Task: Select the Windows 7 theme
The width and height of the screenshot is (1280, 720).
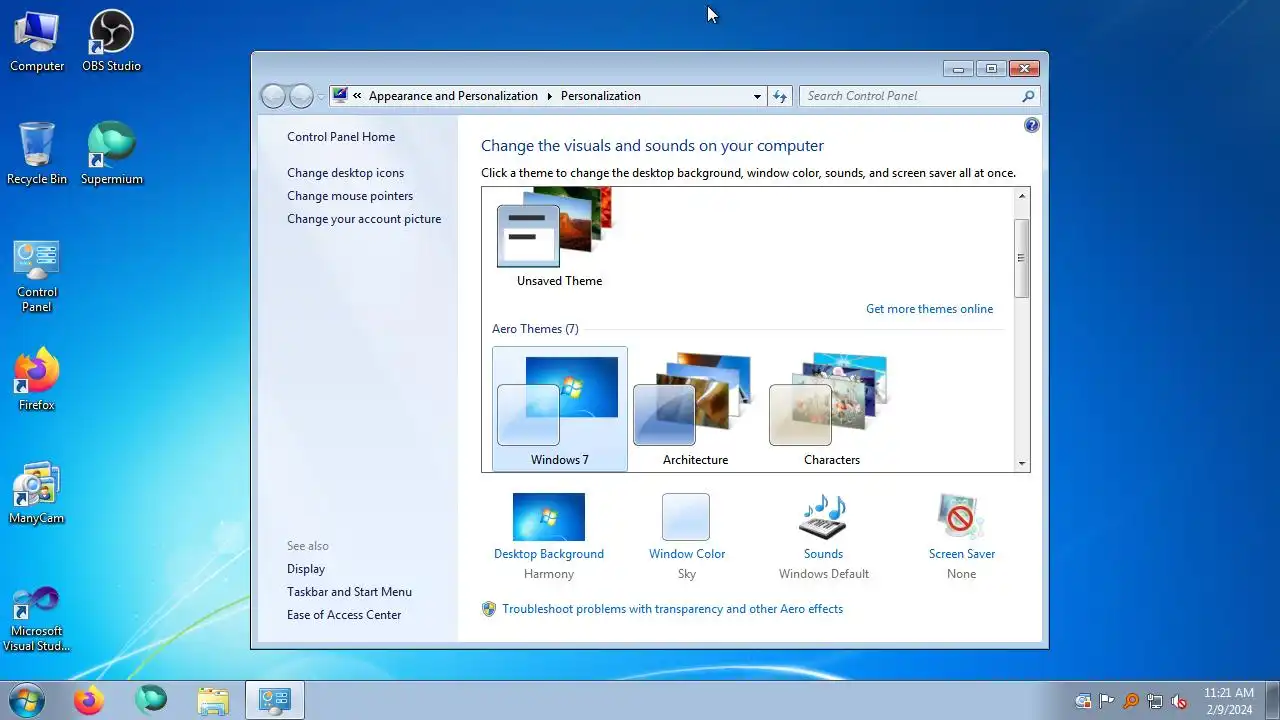Action: [x=560, y=408]
